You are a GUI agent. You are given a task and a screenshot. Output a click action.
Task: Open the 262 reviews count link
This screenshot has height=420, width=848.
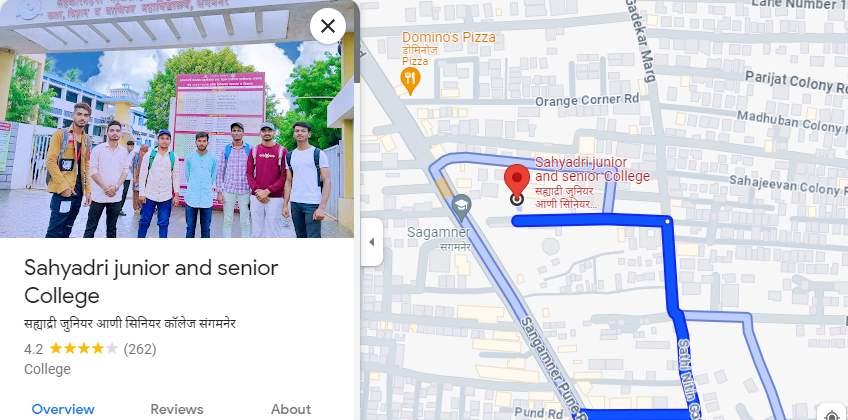point(140,349)
